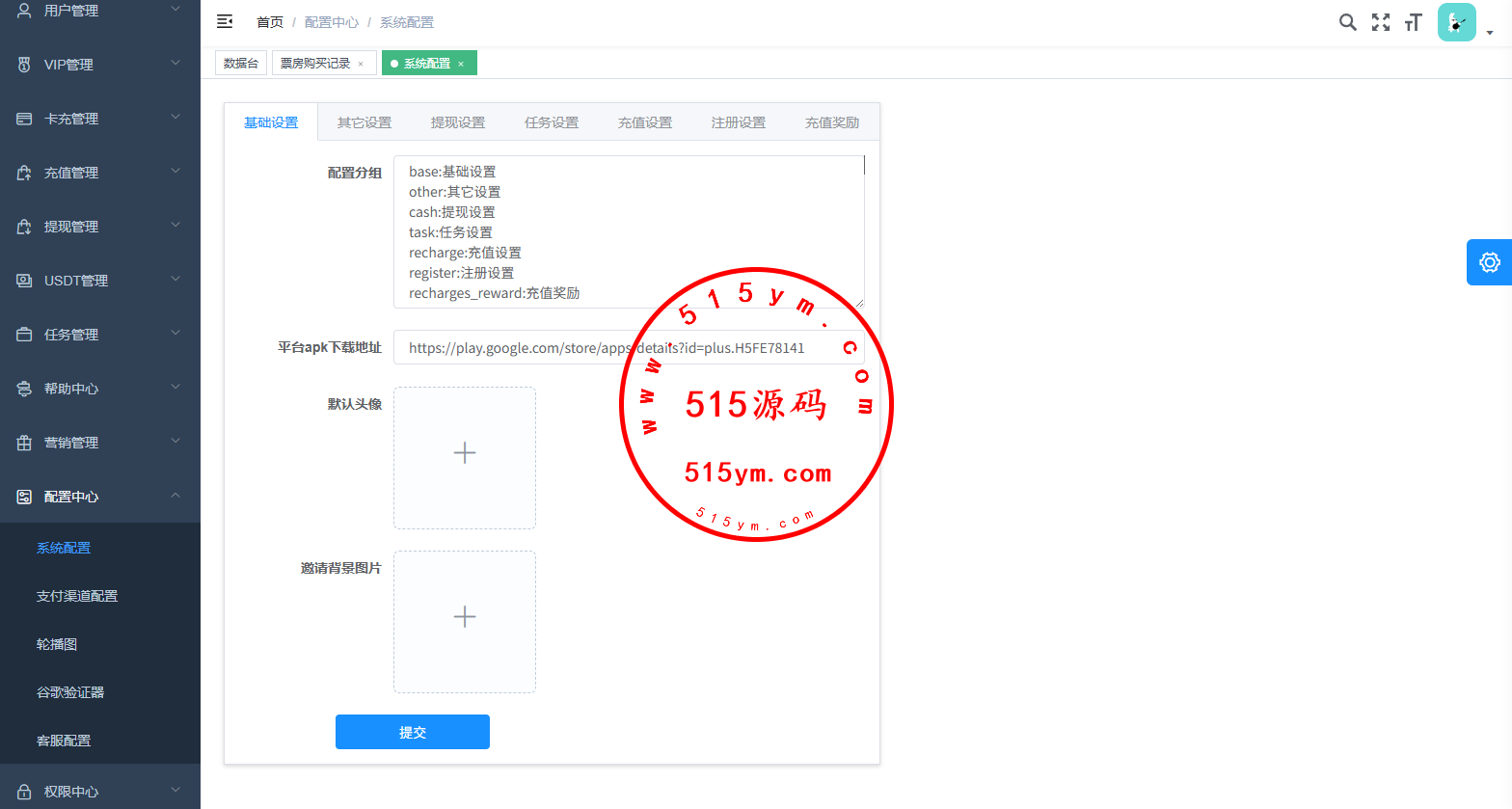Click the 提交 submit button
1512x809 pixels.
[413, 732]
